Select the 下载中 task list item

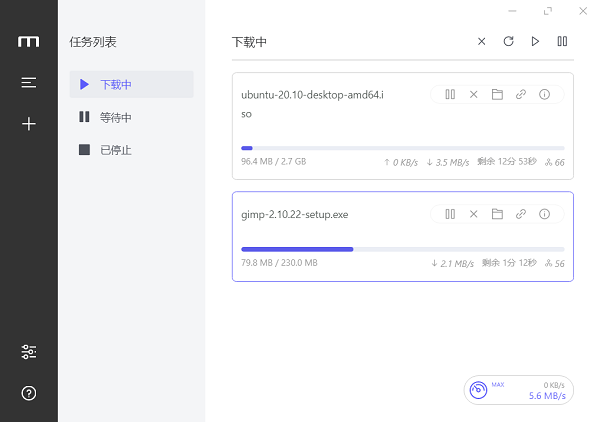coord(131,84)
